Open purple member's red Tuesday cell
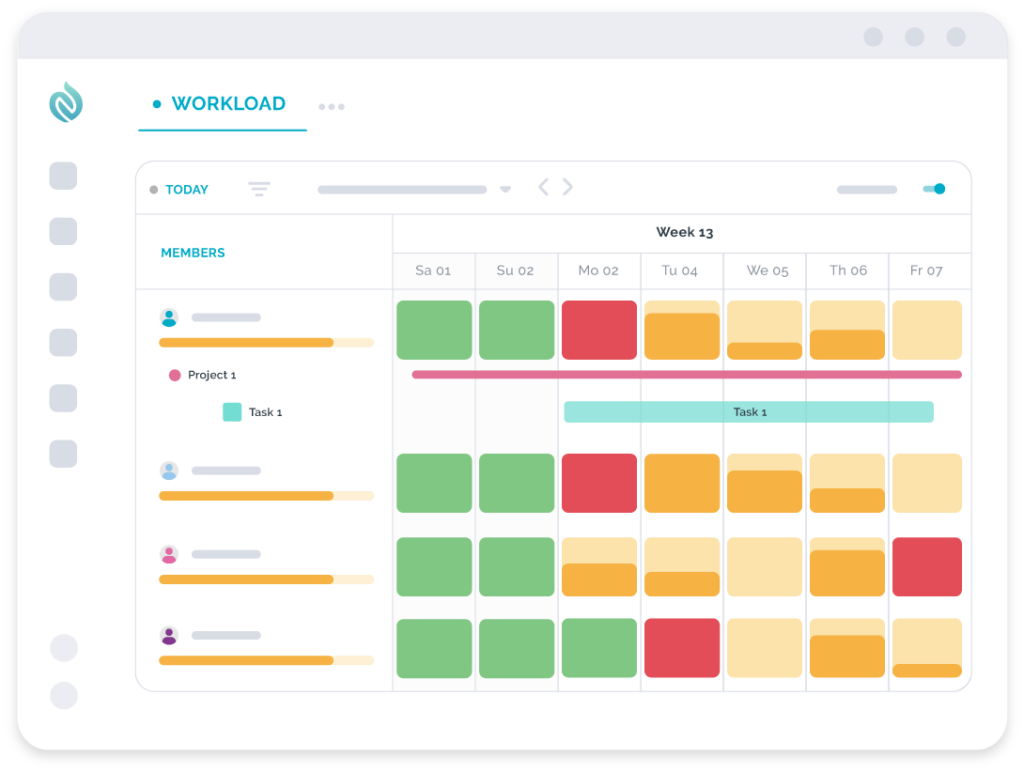1024x772 pixels. tap(682, 648)
